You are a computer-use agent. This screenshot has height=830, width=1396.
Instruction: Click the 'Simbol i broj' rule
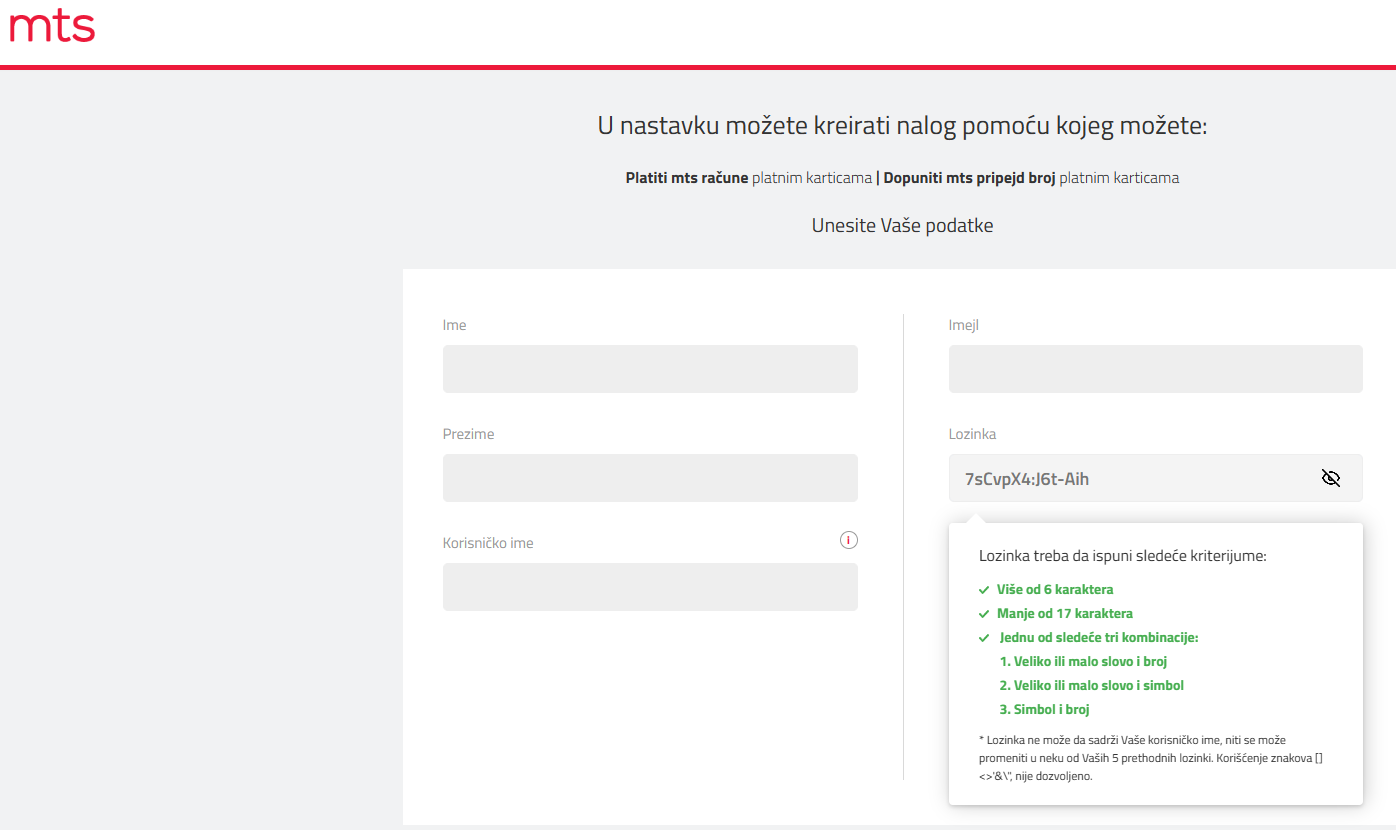(1044, 709)
